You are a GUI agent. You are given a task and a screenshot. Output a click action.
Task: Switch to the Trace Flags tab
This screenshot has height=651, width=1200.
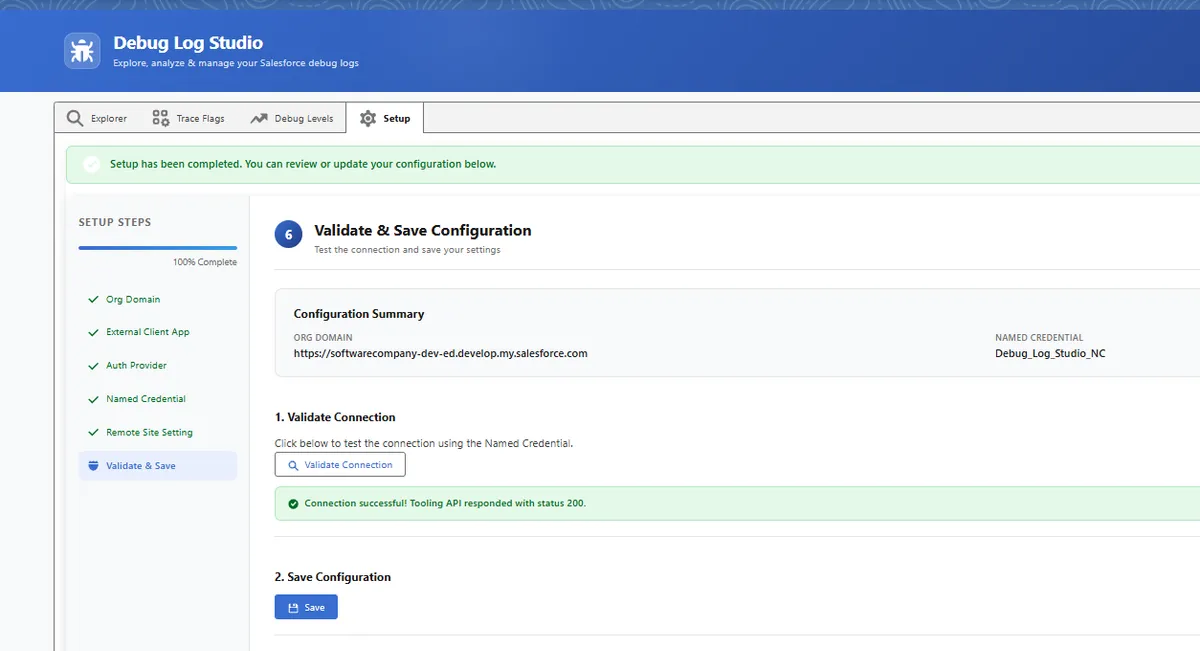tap(188, 118)
